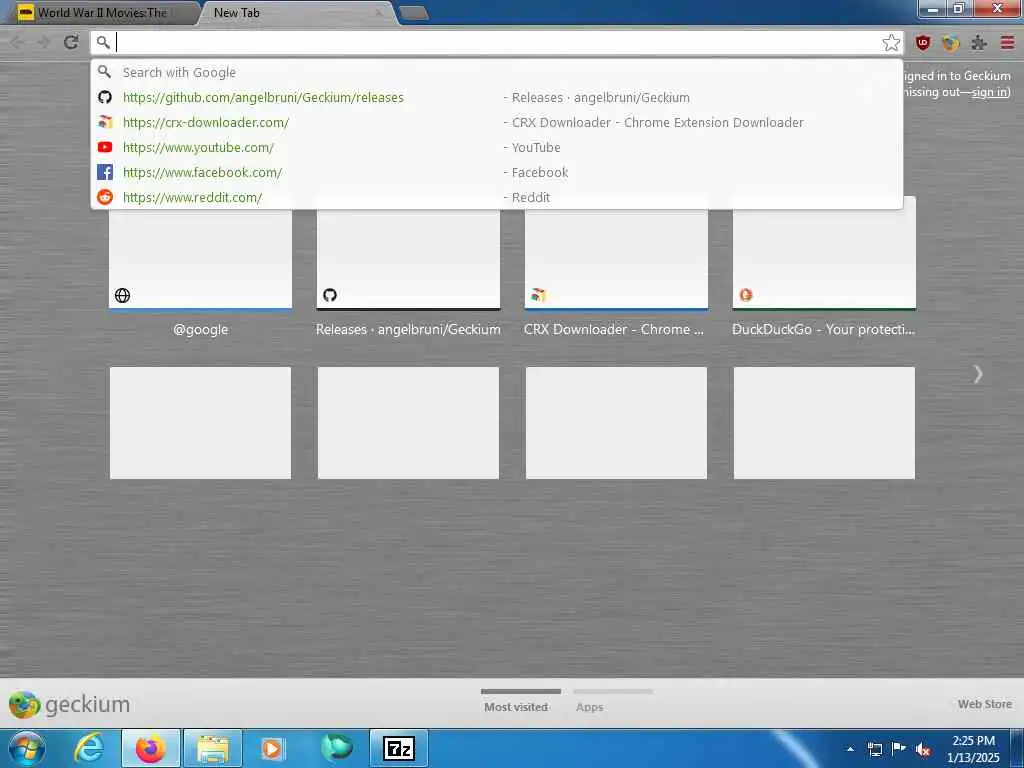Open a new tab with the tab button

tap(413, 13)
